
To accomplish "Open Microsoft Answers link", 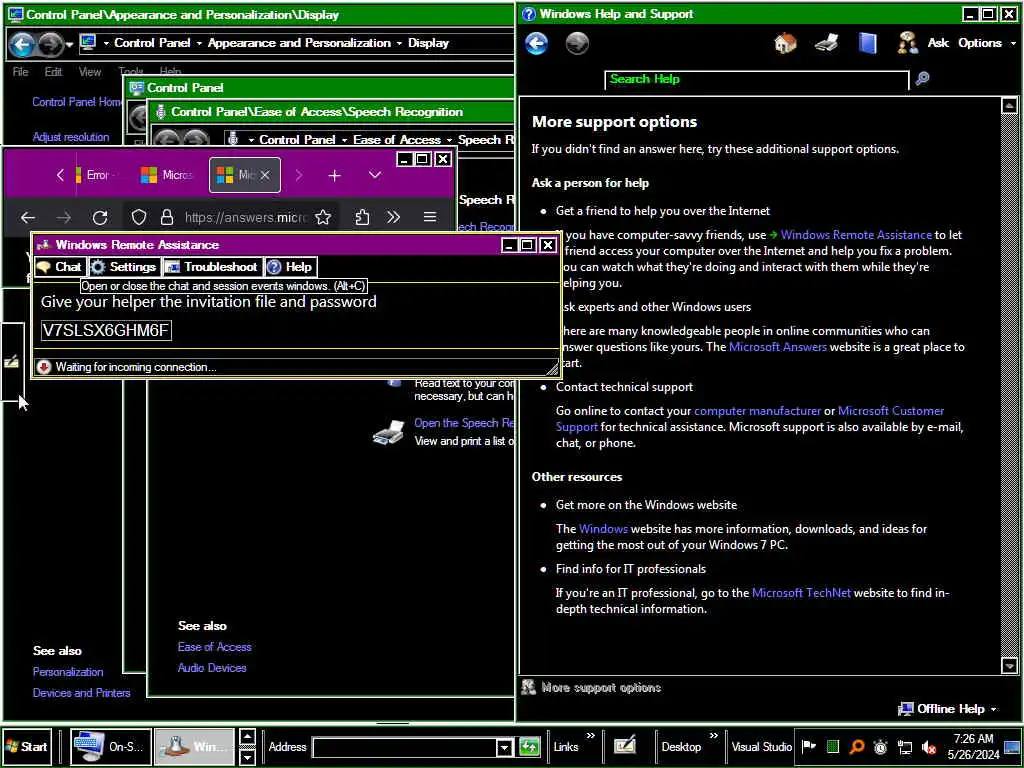I will coord(777,347).
